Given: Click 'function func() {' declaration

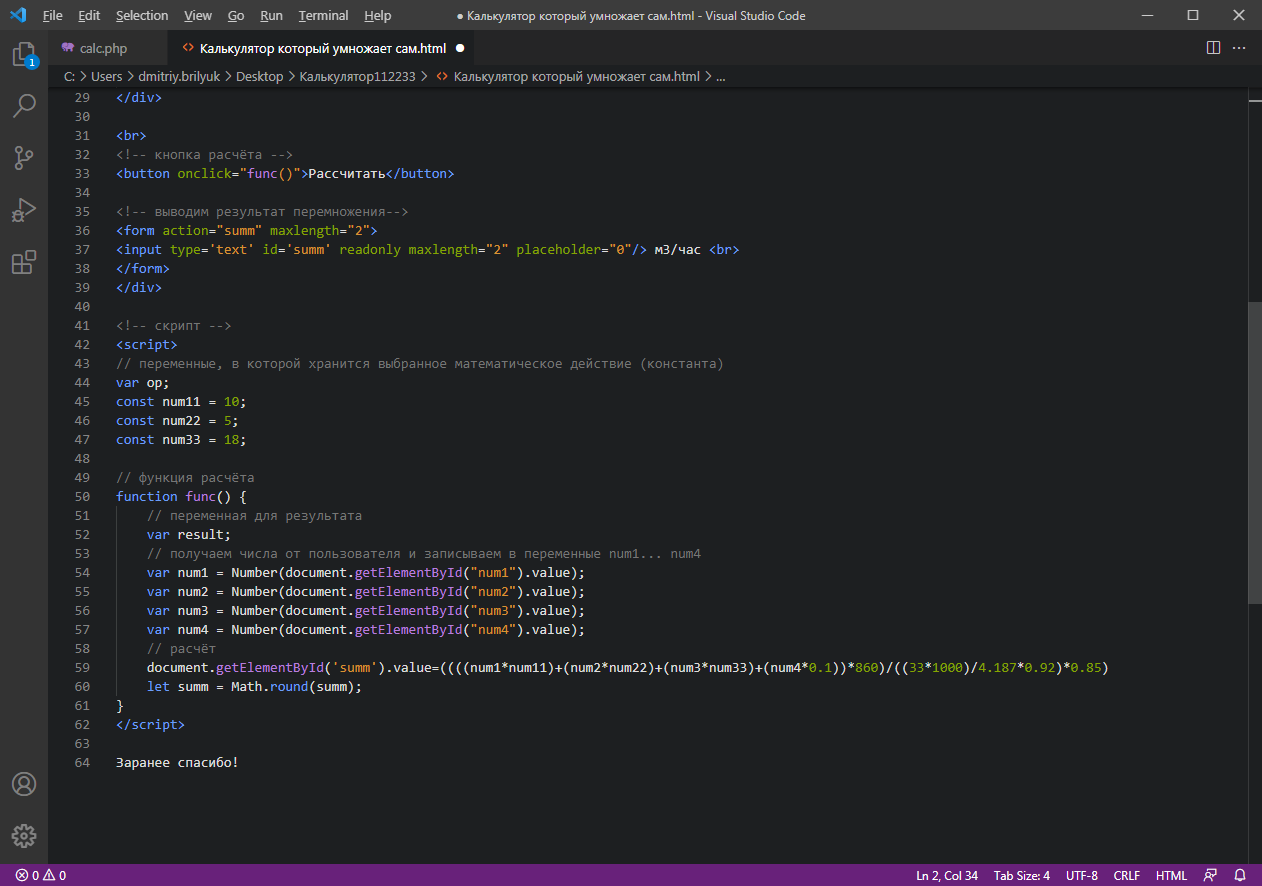Looking at the screenshot, I should pyautogui.click(x=181, y=496).
